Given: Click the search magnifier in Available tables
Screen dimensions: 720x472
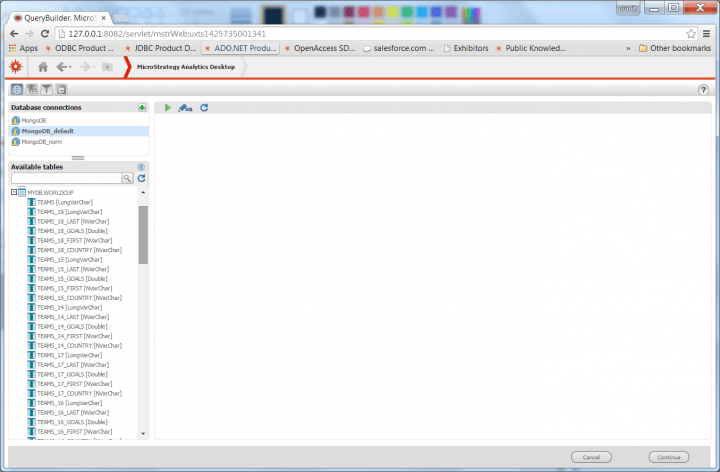Looking at the screenshot, I should (128, 178).
